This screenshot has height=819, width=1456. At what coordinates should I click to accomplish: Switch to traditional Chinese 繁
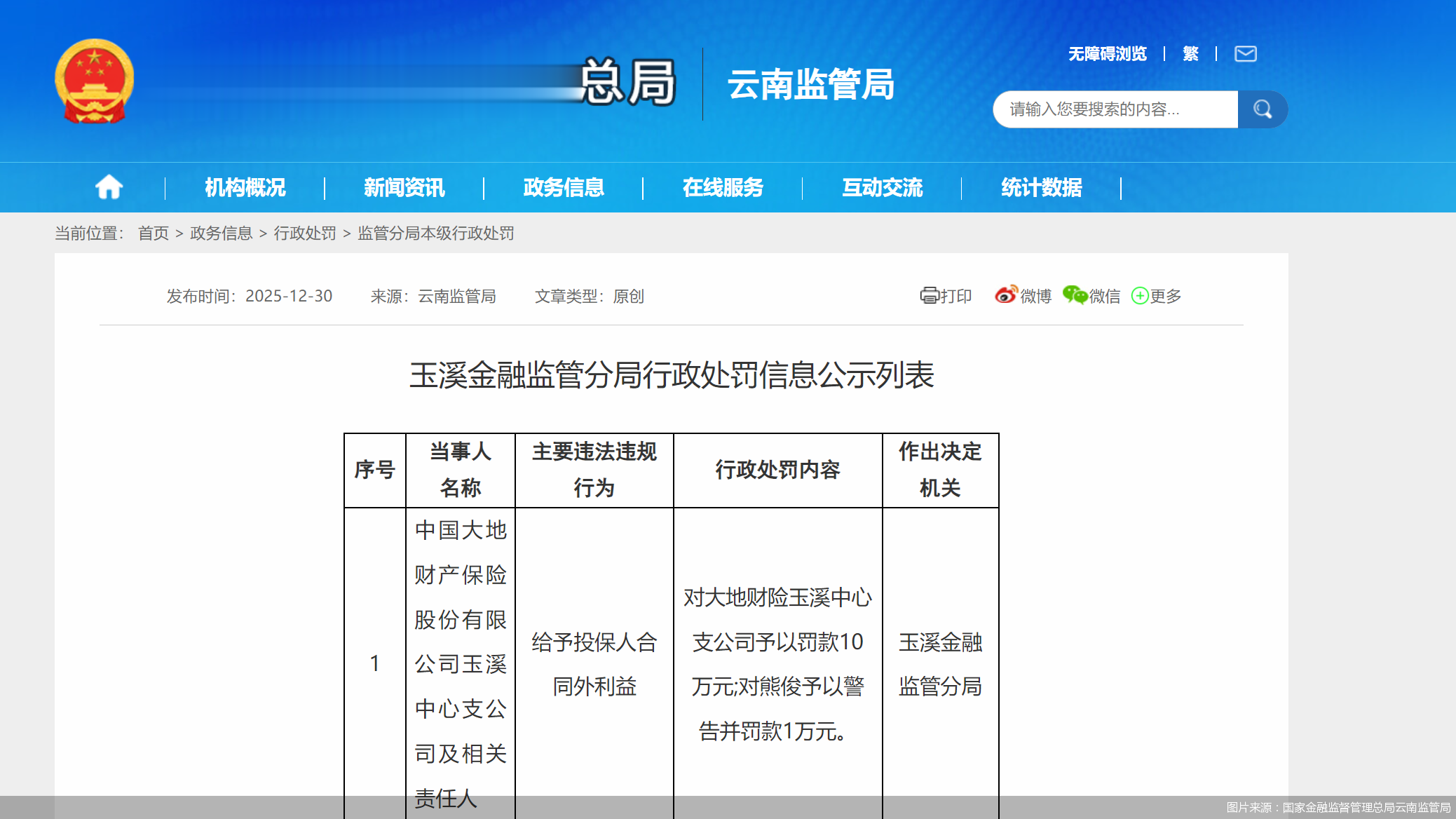1190,54
